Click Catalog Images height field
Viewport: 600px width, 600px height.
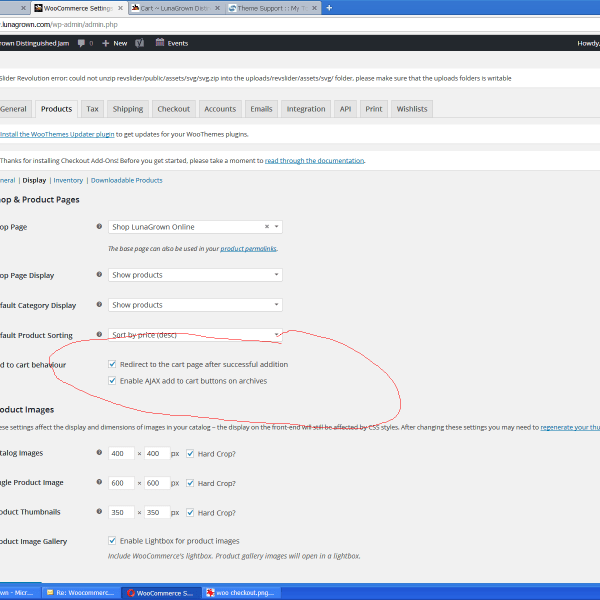point(157,453)
